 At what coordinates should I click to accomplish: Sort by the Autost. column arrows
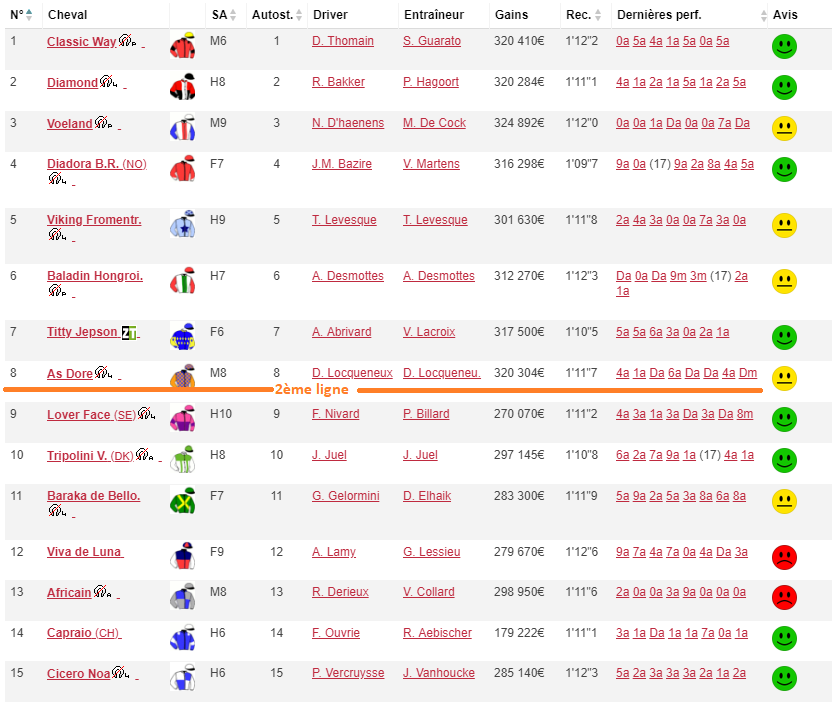click(299, 15)
